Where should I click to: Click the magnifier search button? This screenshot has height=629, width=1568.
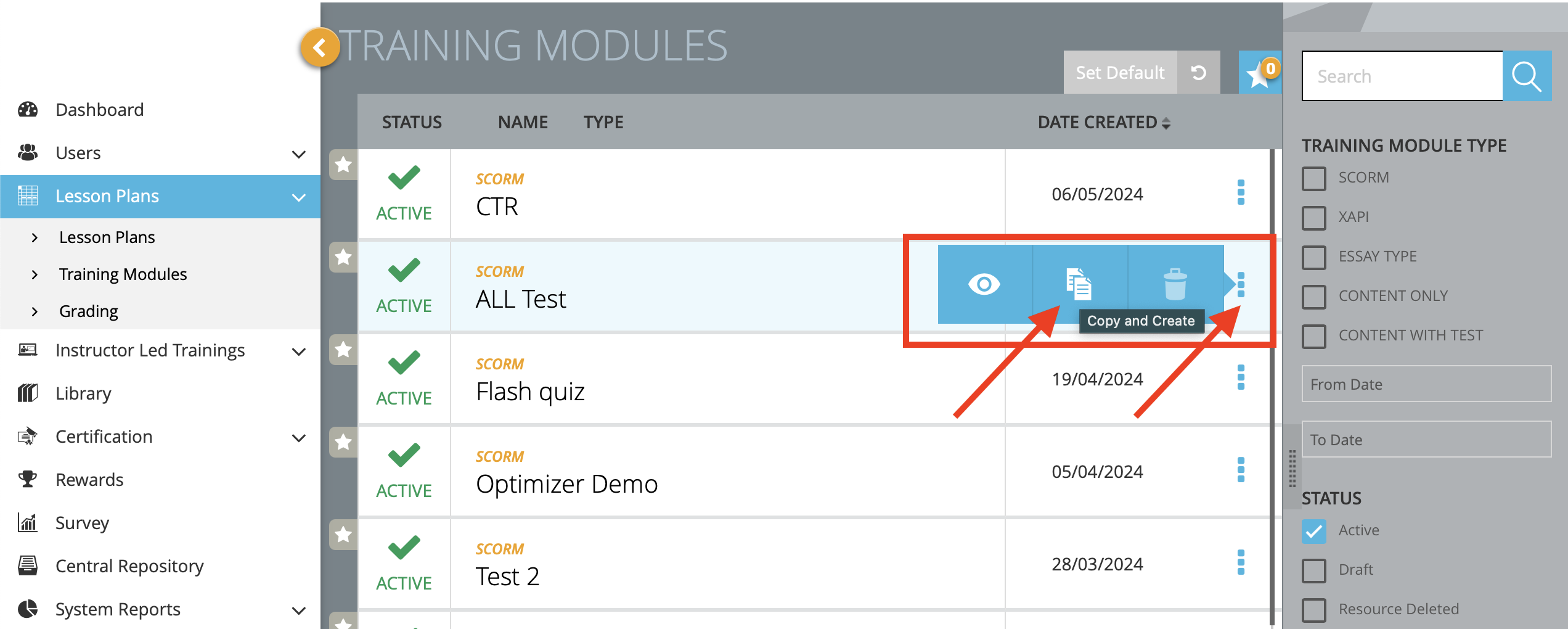[x=1527, y=76]
